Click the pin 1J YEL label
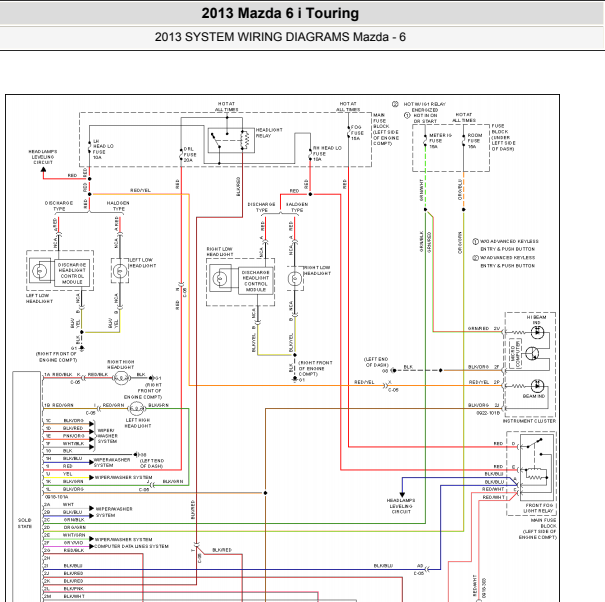This screenshot has height=602, width=605. 59,474
